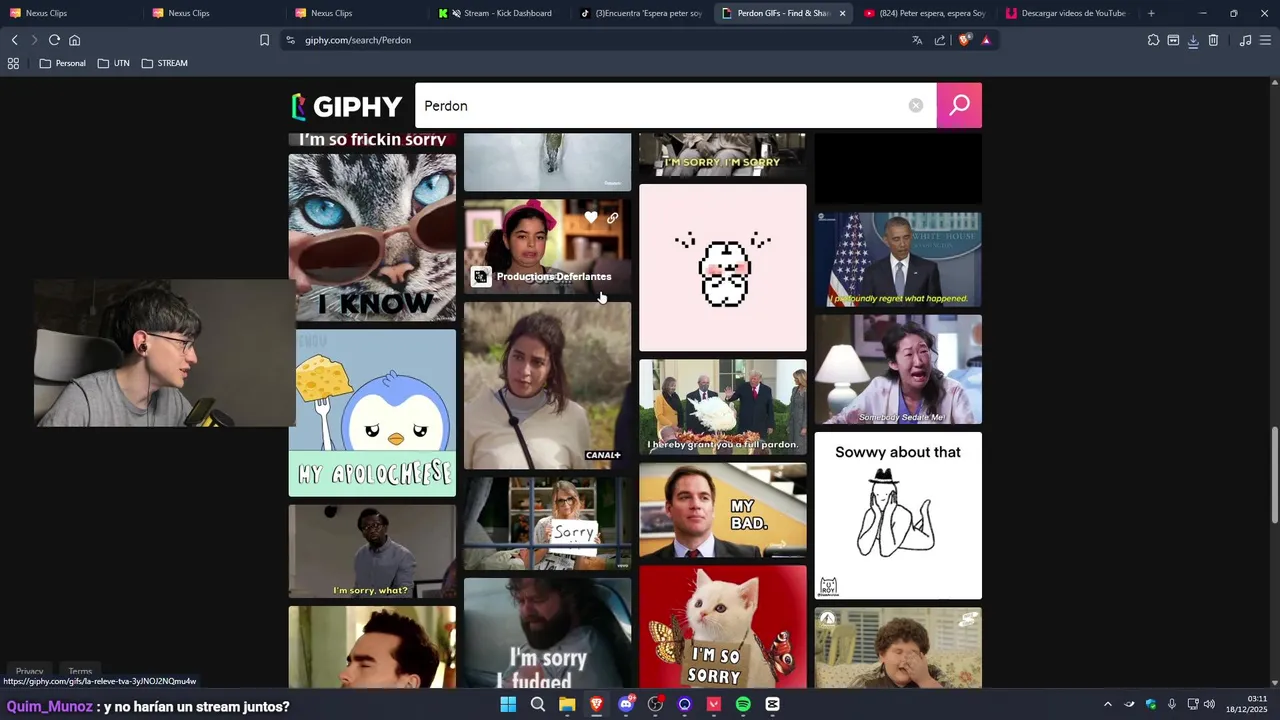Open File Explorer from the taskbar

pyautogui.click(x=567, y=704)
